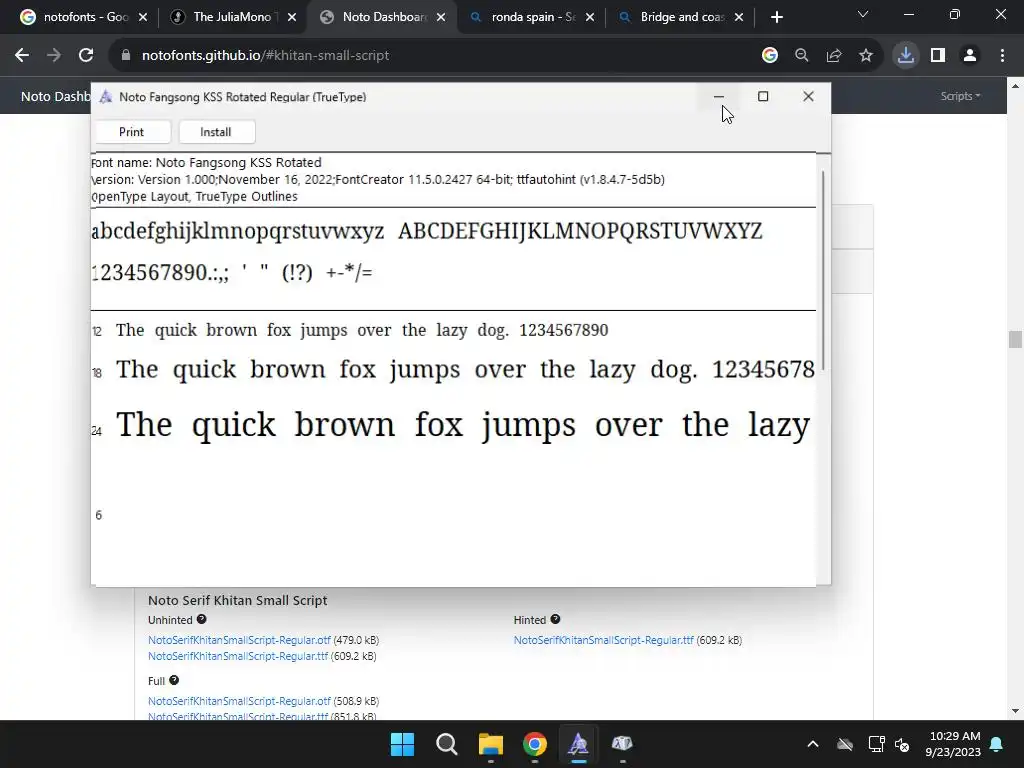Click the browser page scrollbar thumb
The image size is (1024, 768).
coord(1015,340)
